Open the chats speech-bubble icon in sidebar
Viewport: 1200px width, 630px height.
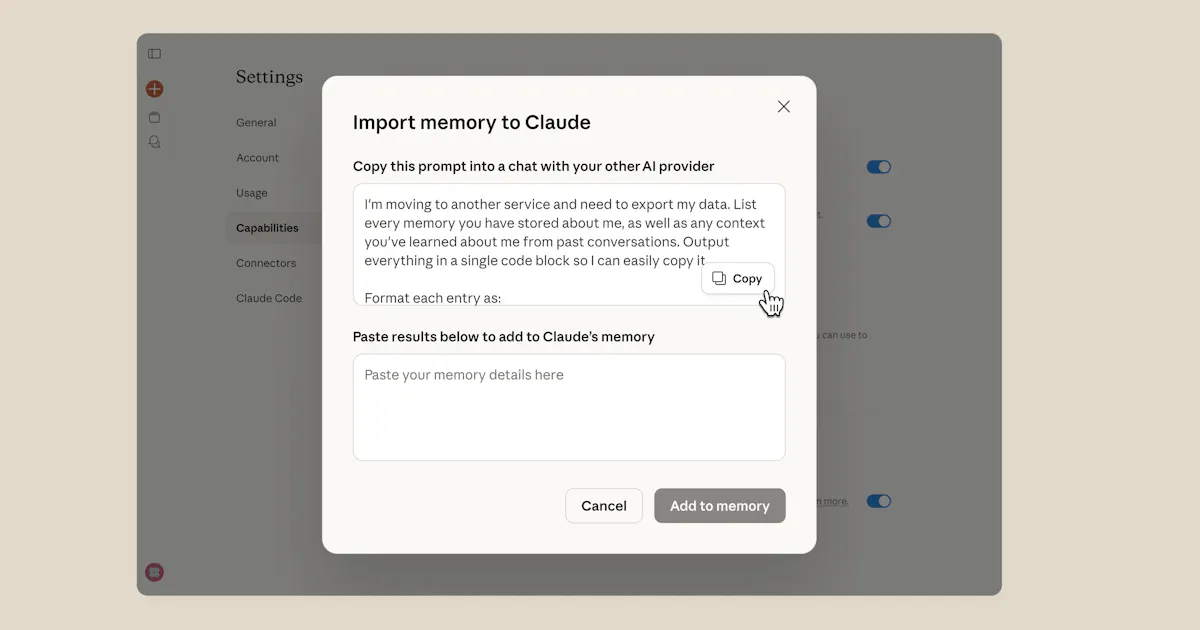pos(154,142)
